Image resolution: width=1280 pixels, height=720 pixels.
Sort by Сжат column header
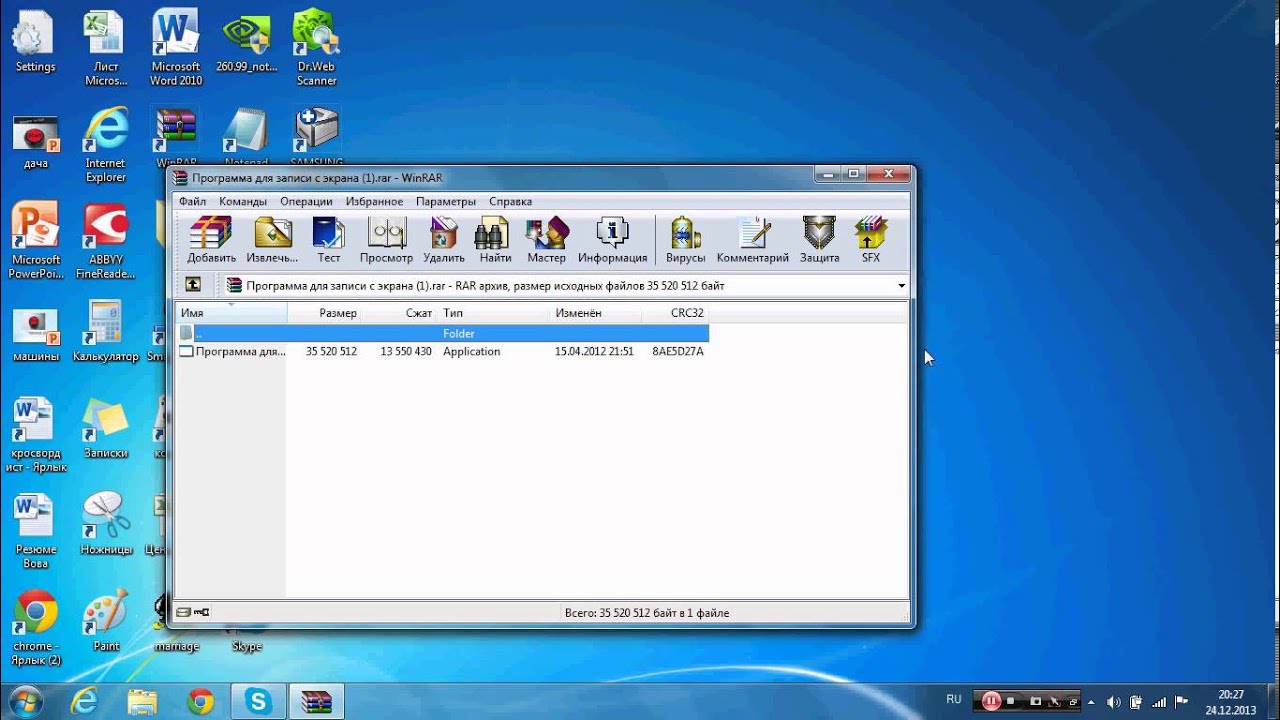[x=399, y=313]
